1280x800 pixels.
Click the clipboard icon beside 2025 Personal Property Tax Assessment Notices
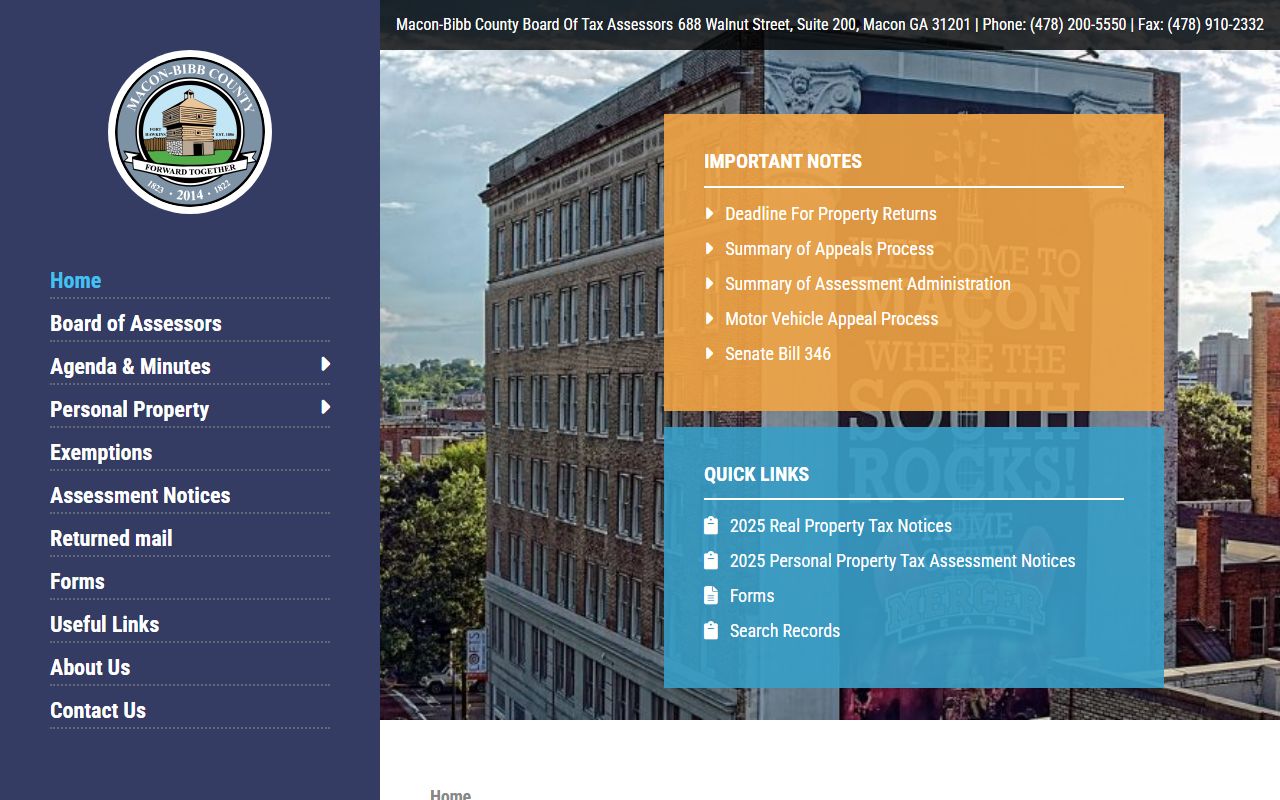coord(711,561)
